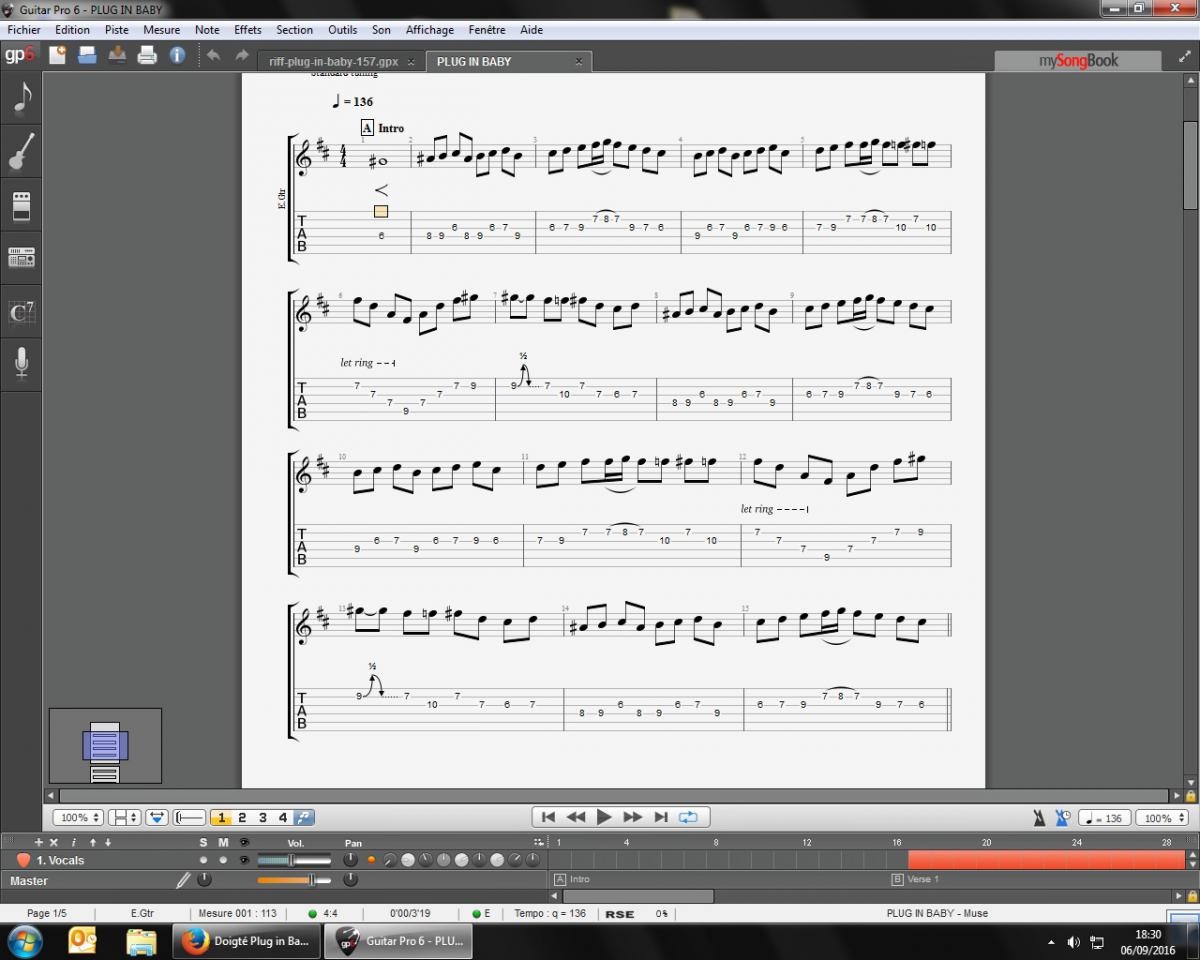Viewport: 1200px width, 960px height.
Task: Open the Fichier menu
Action: tap(24, 30)
